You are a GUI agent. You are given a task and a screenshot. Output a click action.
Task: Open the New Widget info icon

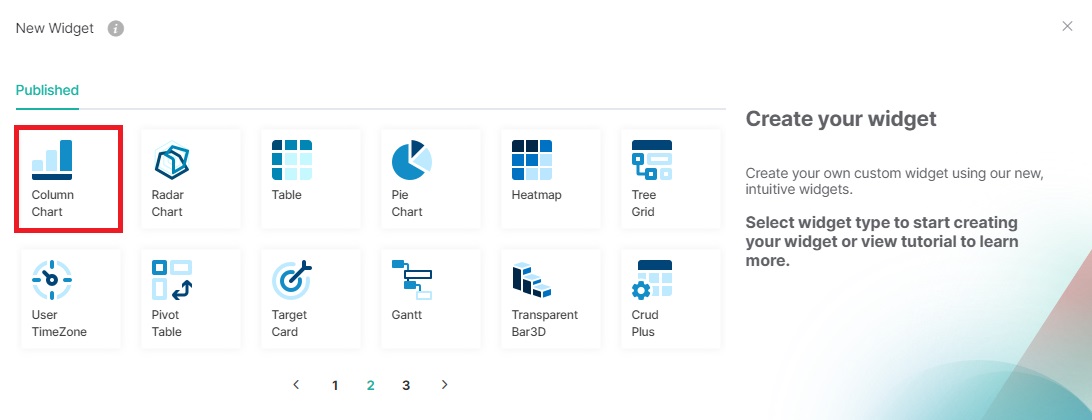pyautogui.click(x=116, y=28)
